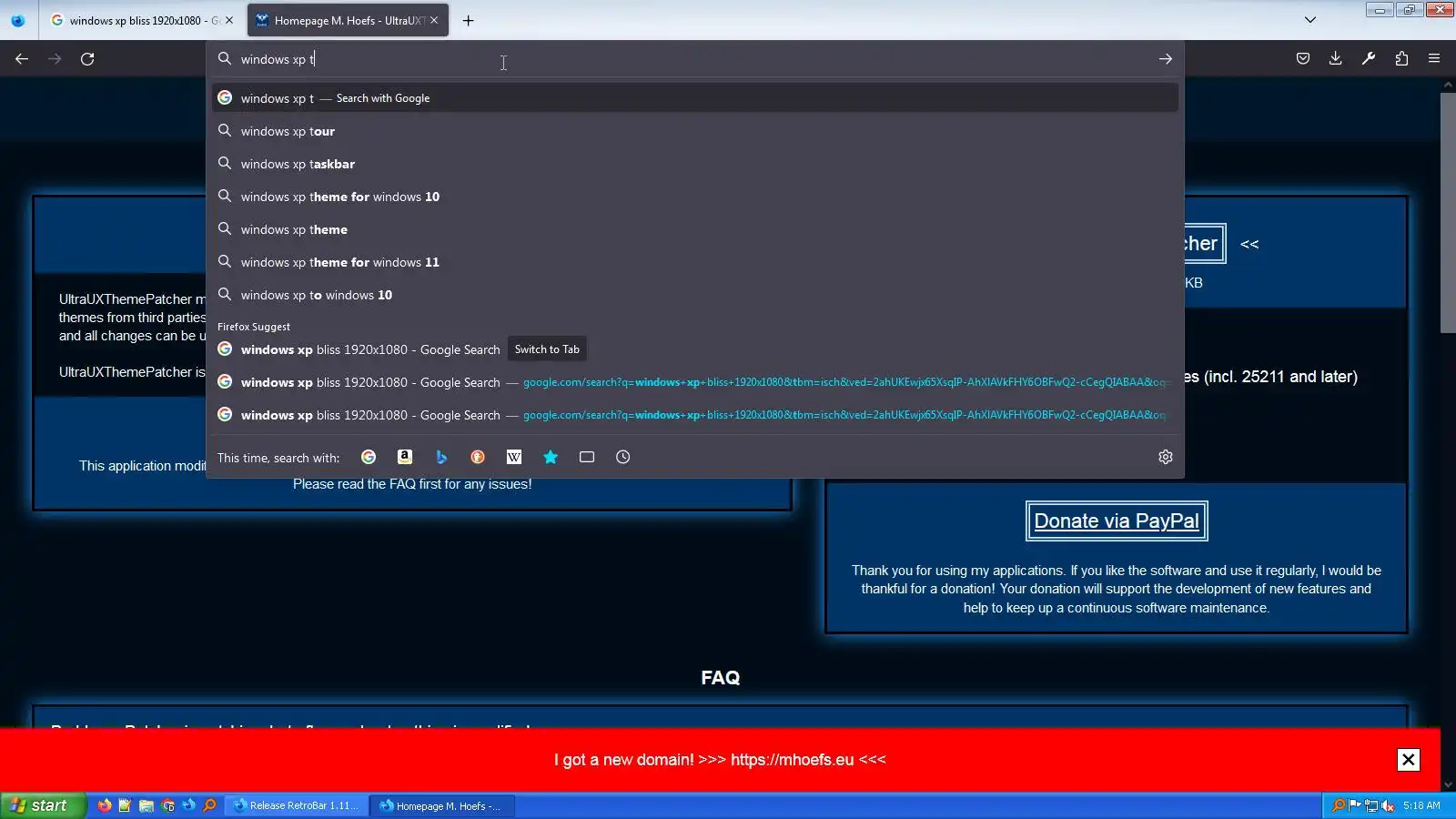Search this time with Bing
The image size is (1456, 819).
pyautogui.click(x=441, y=457)
